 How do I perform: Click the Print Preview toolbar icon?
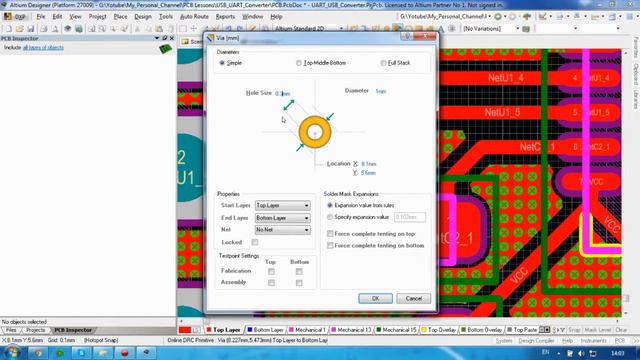55,29
